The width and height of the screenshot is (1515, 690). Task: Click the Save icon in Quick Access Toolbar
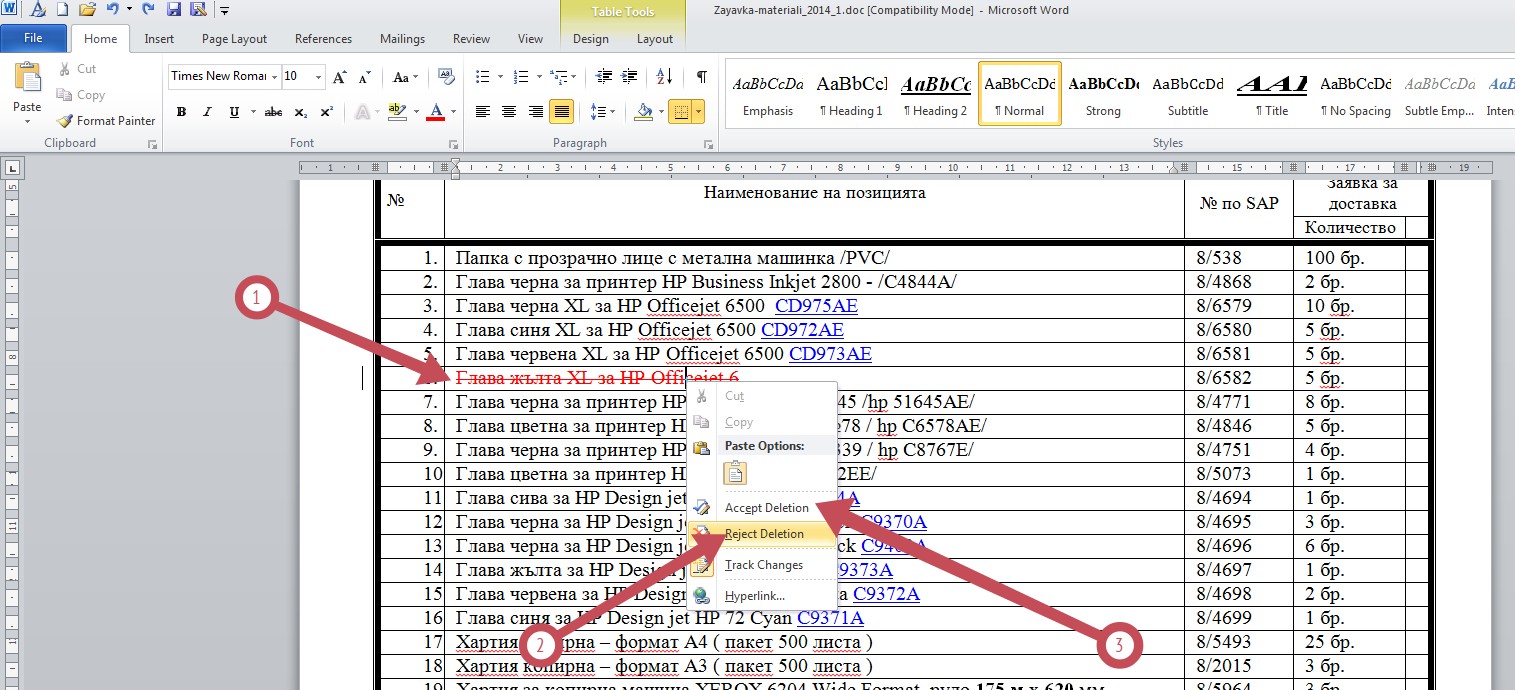(174, 10)
